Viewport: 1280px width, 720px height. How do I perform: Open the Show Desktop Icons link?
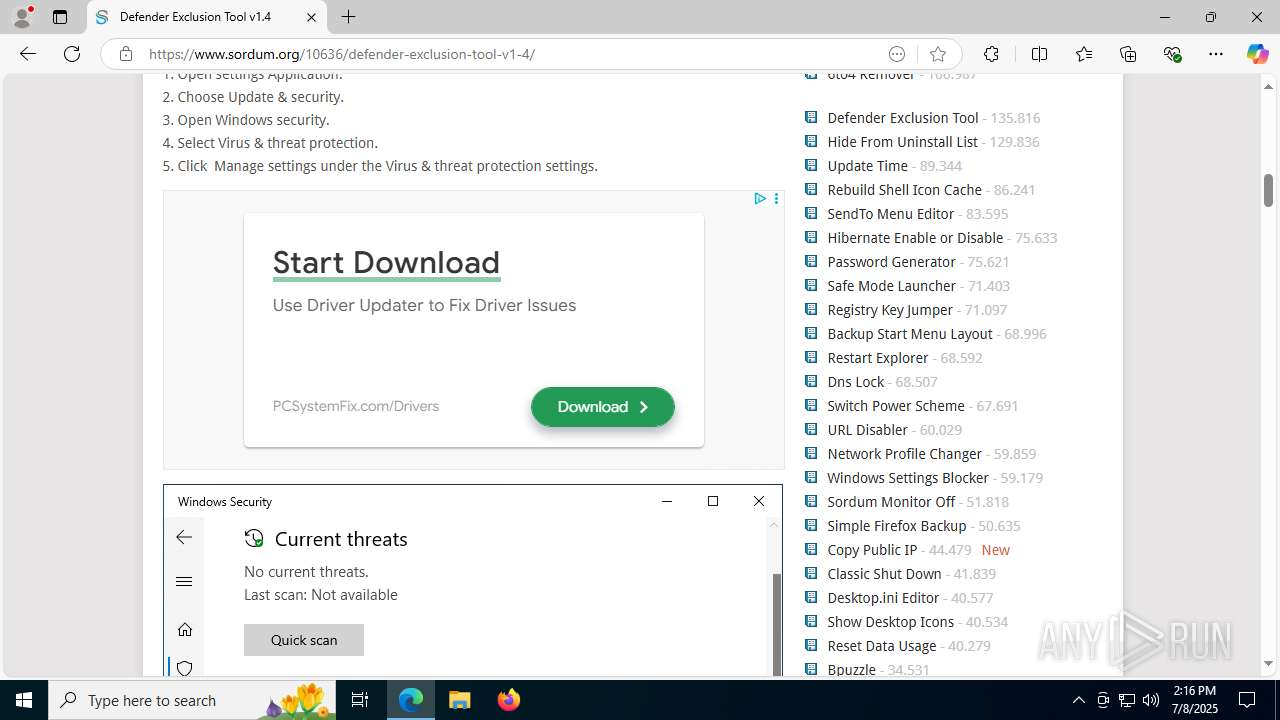tap(890, 622)
